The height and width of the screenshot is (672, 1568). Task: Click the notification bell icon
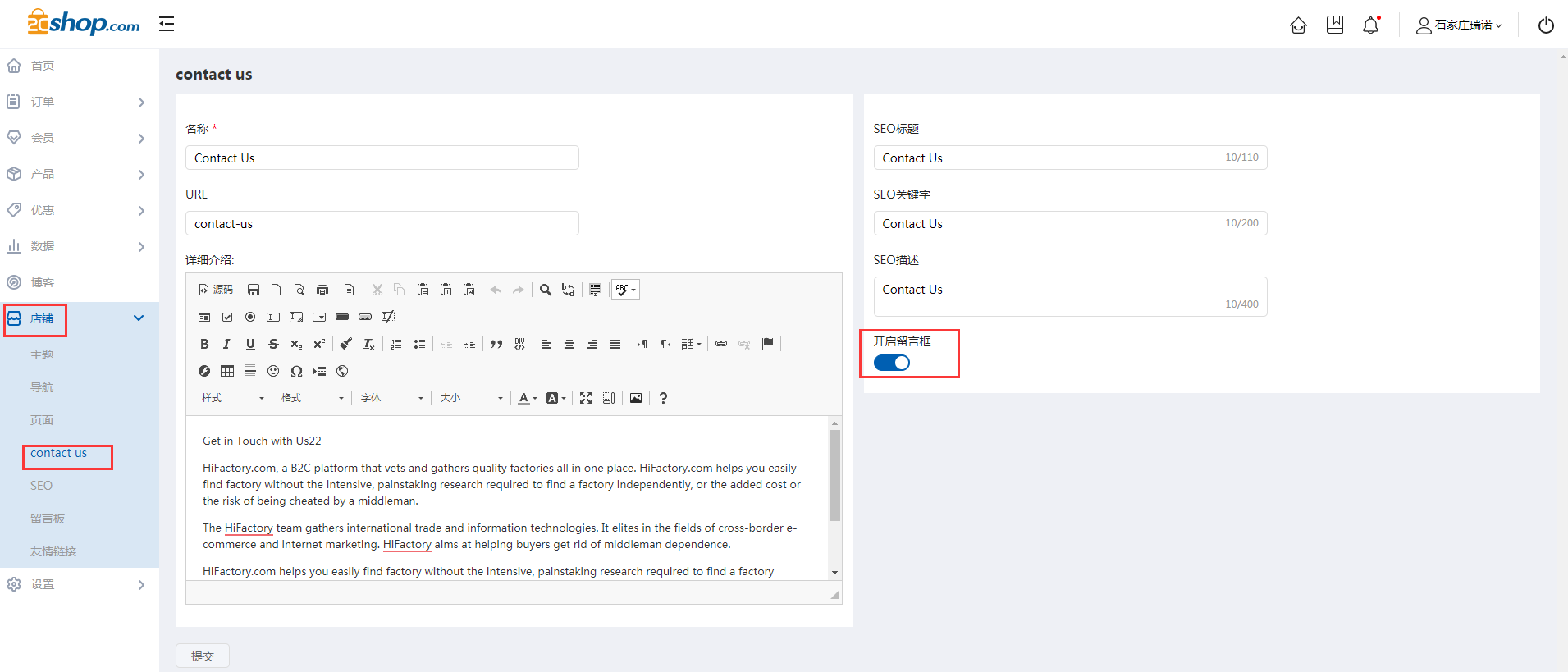pyautogui.click(x=1371, y=25)
